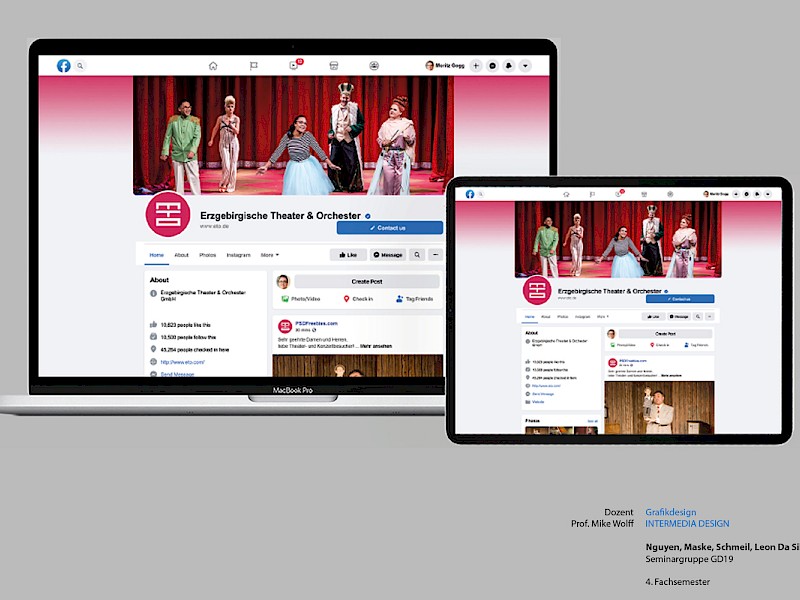Open Watch icon with red badge on tablet
The height and width of the screenshot is (600, 800).
coord(619,193)
